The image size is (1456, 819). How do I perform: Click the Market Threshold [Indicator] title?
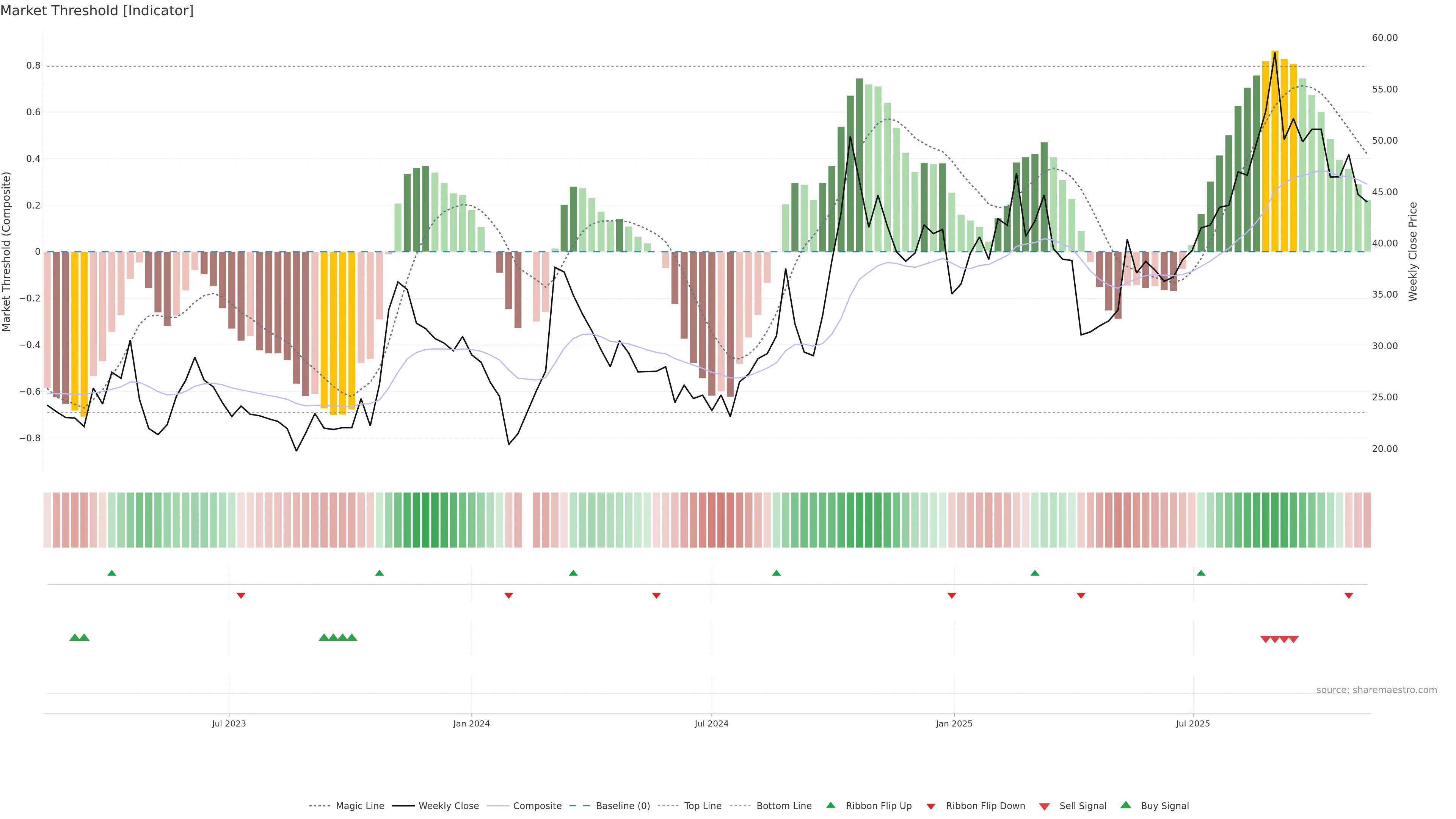tap(97, 11)
